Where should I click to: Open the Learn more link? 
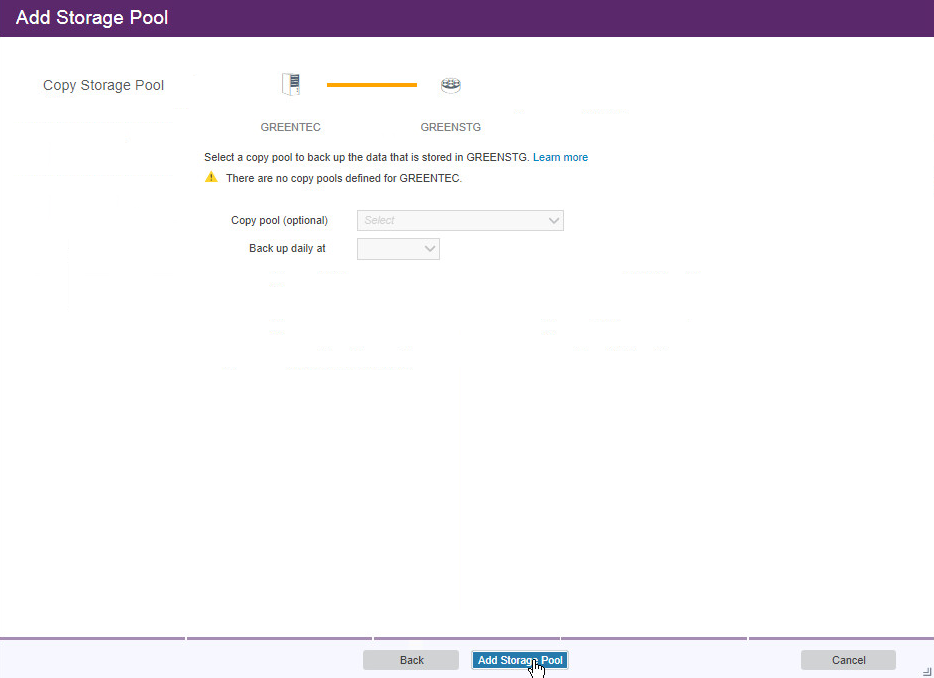[x=560, y=157]
